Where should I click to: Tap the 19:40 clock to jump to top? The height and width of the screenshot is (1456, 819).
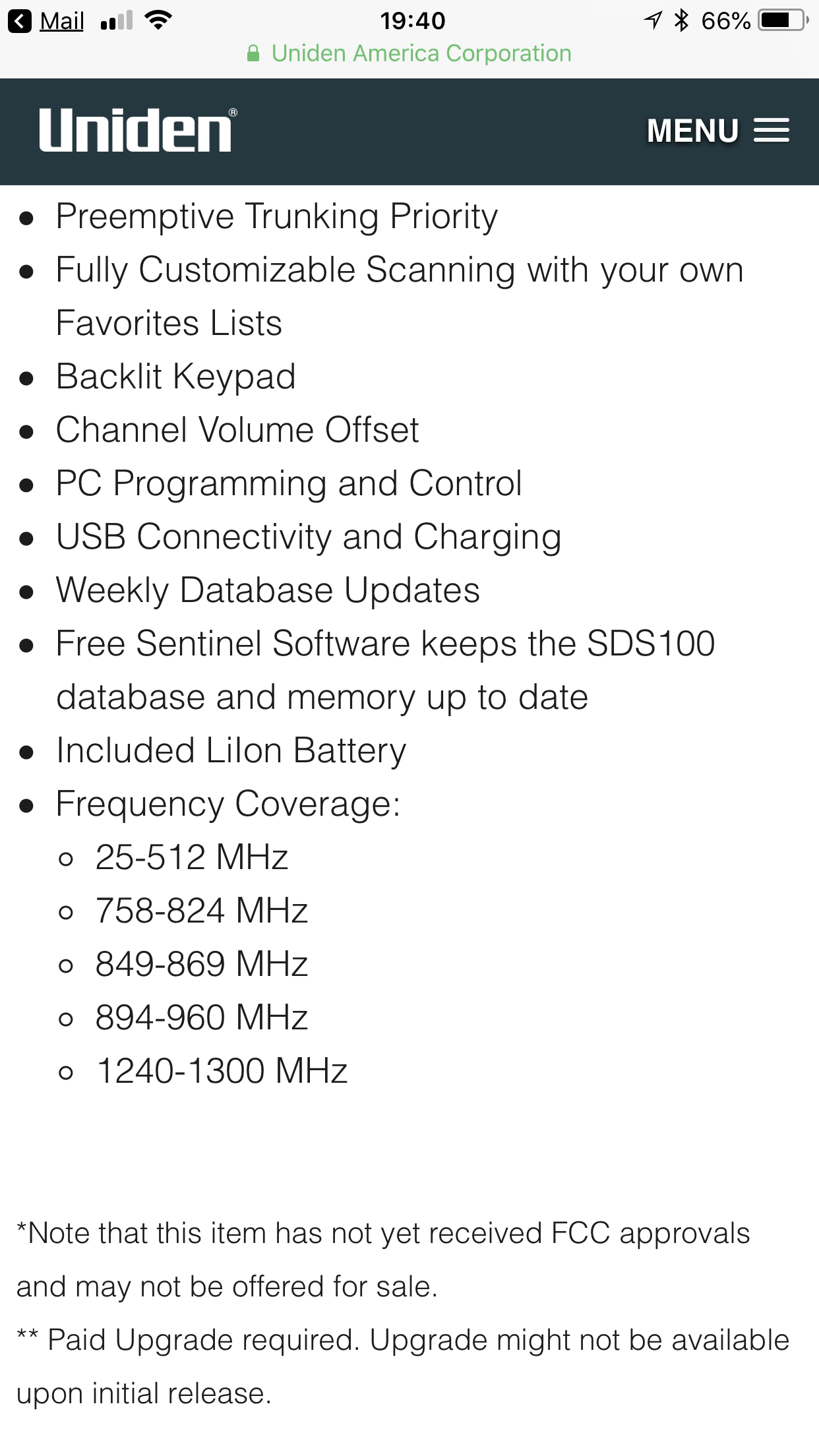coord(413,20)
